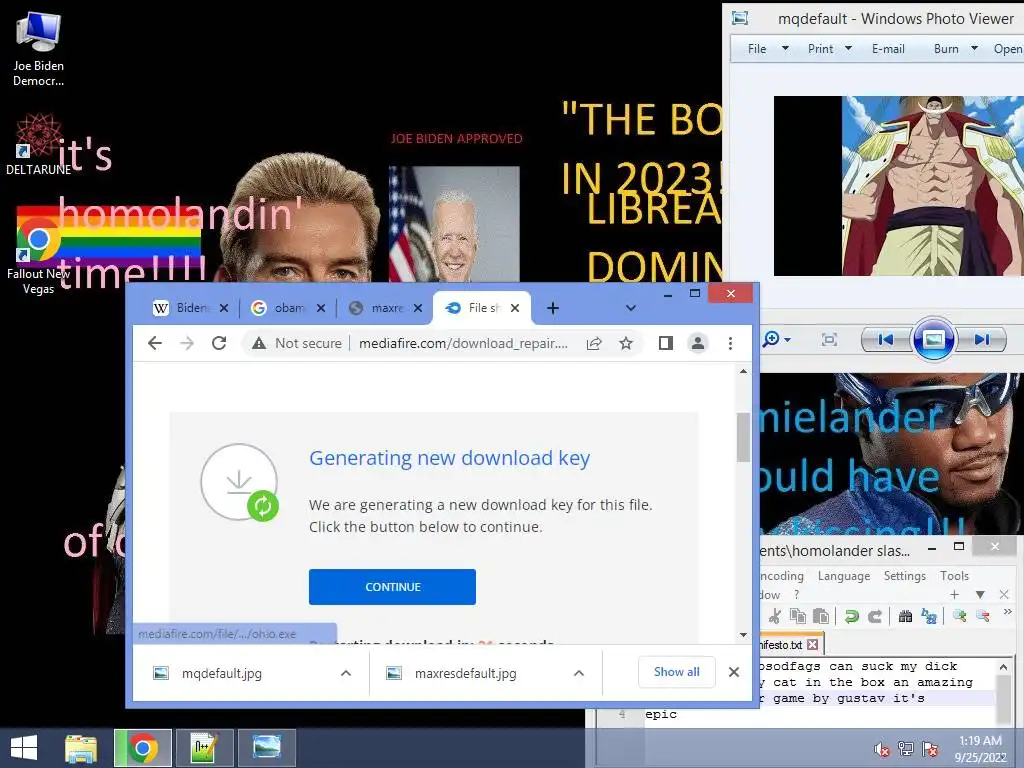Open Chrome profile avatar
This screenshot has width=1024, height=768.
point(697,343)
